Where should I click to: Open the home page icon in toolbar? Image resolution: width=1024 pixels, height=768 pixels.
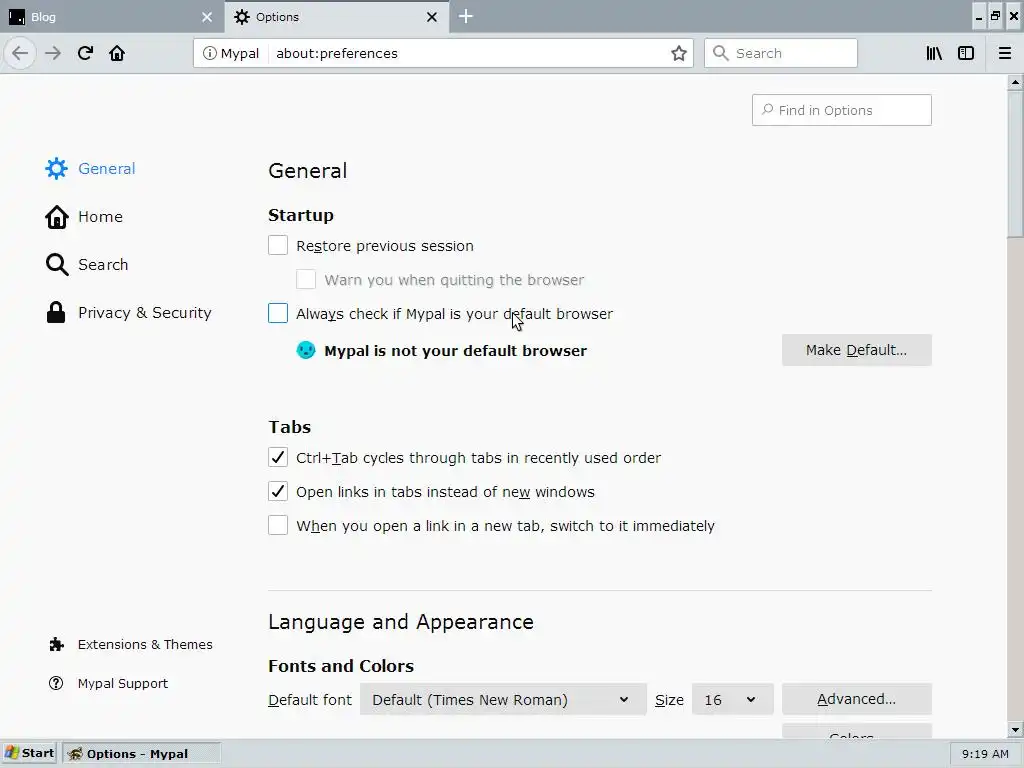117,53
